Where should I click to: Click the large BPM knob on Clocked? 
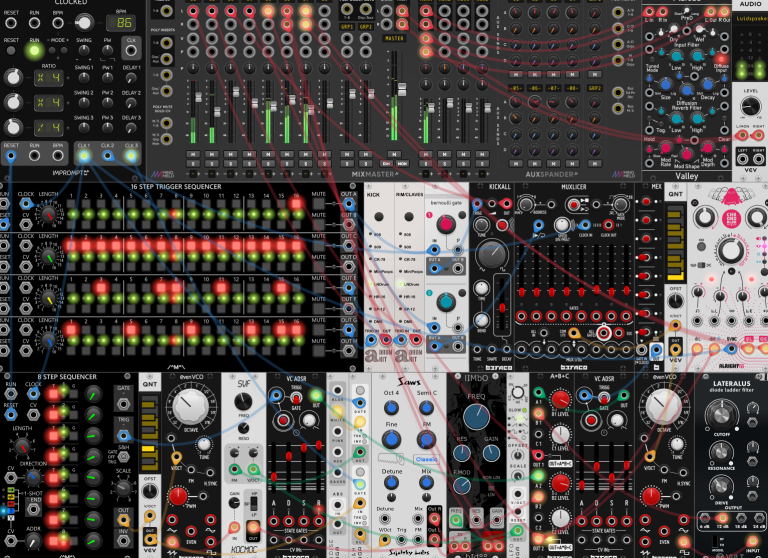tap(84, 22)
